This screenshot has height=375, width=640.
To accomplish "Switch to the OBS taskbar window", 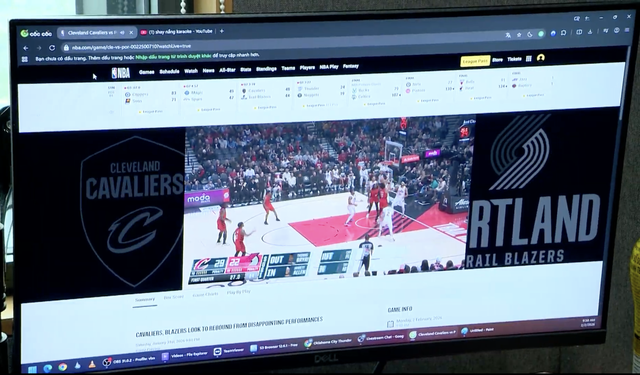I will pos(129,360).
